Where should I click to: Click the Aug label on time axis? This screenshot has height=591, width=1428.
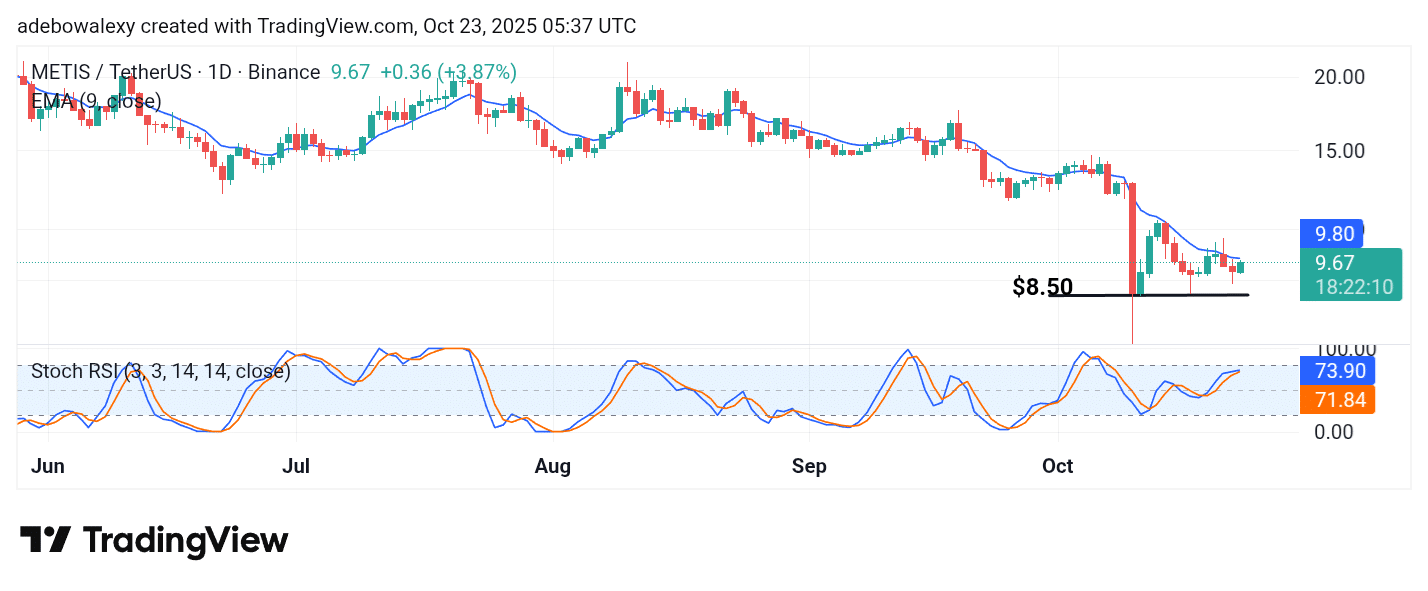pyautogui.click(x=553, y=466)
